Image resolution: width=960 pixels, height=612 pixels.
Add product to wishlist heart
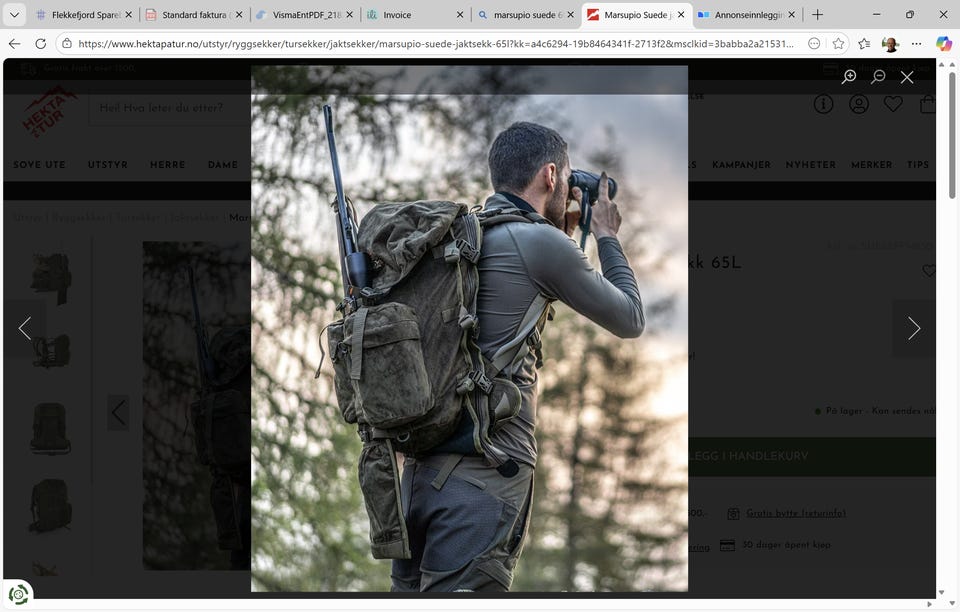point(929,270)
